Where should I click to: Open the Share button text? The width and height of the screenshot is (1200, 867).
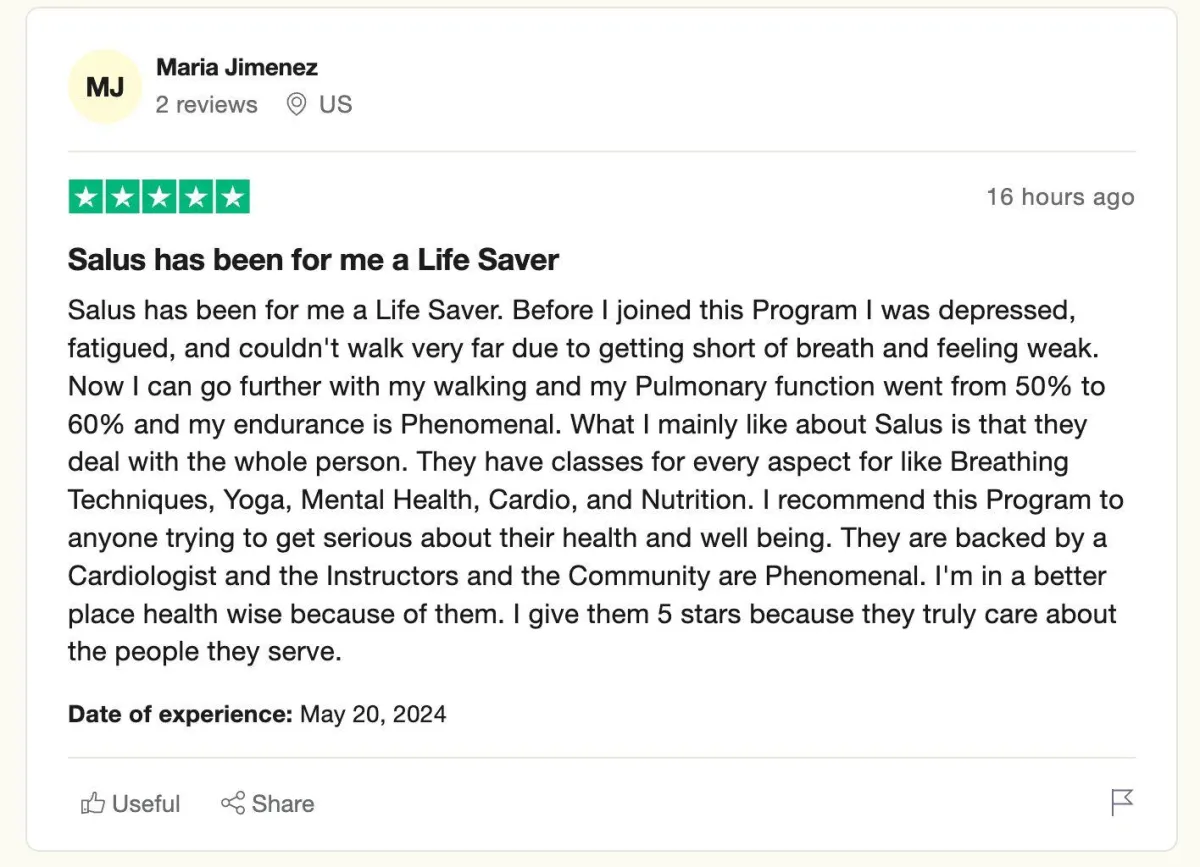[x=283, y=803]
